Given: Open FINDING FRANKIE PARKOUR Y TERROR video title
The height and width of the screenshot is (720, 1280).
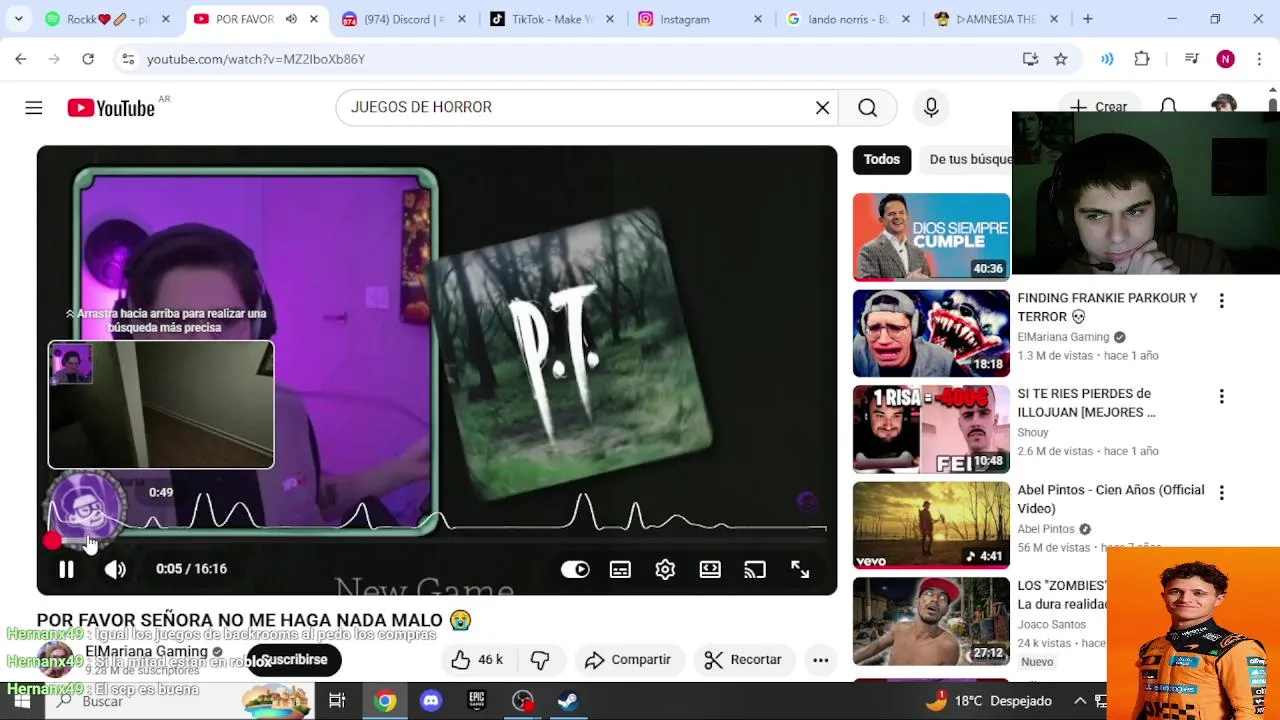Looking at the screenshot, I should 1107,307.
